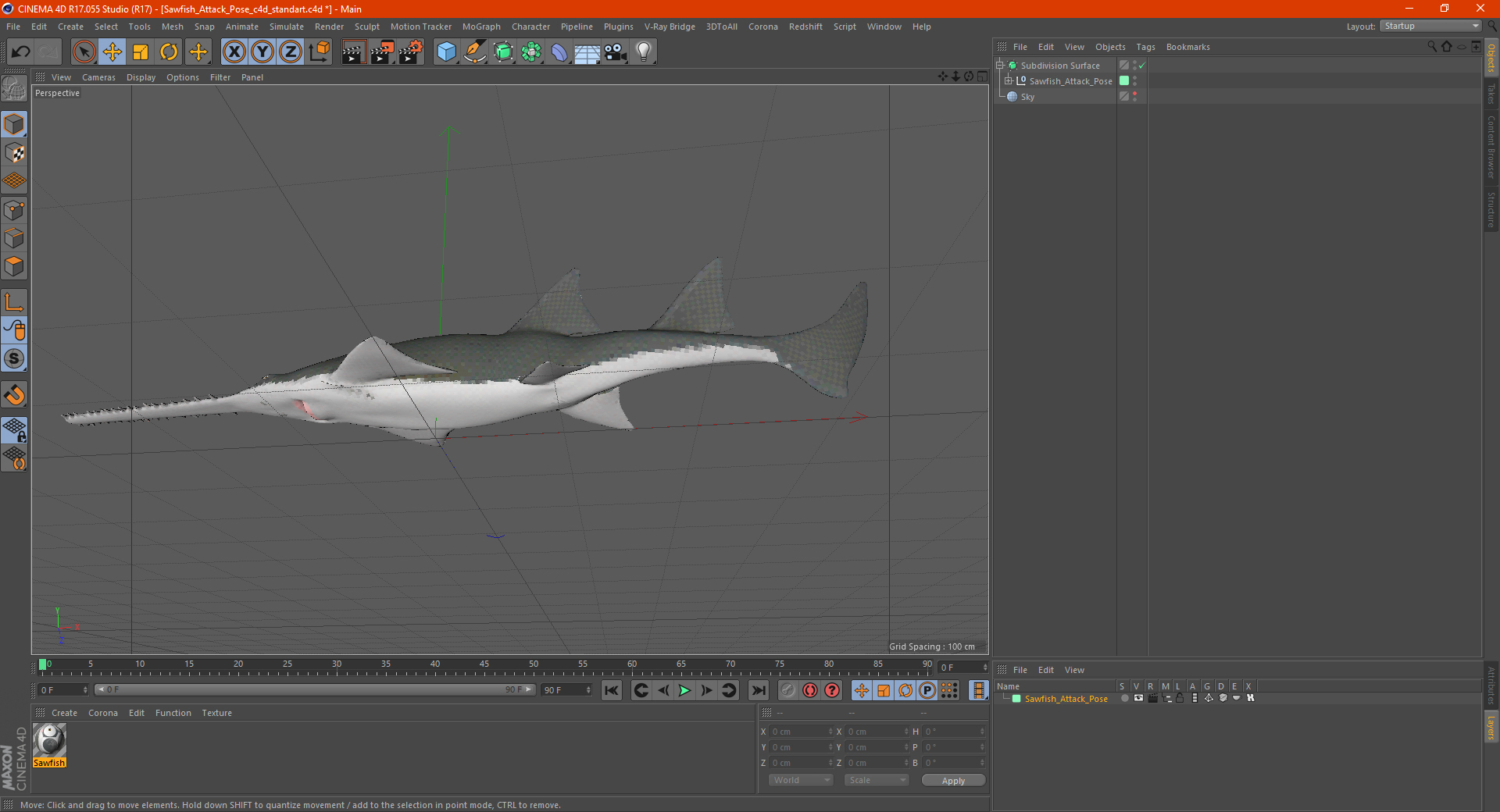This screenshot has width=1500, height=812.
Task: Switch to Model mode
Action: pos(15,124)
